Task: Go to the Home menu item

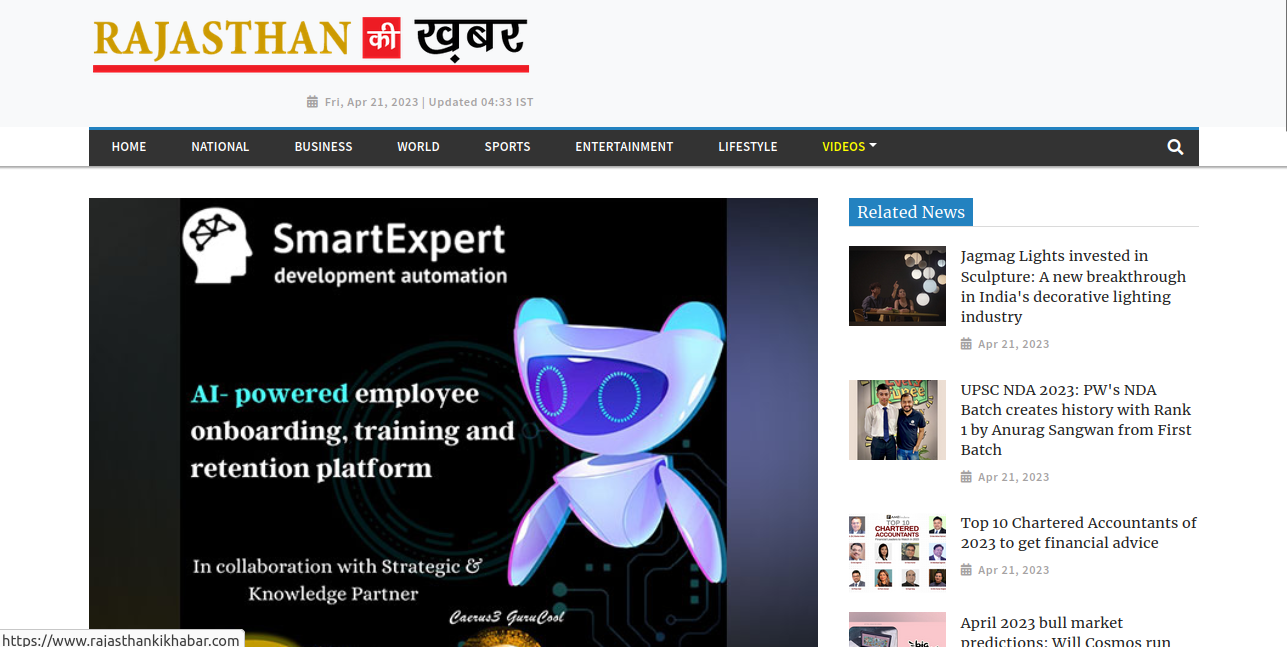Action: (129, 147)
